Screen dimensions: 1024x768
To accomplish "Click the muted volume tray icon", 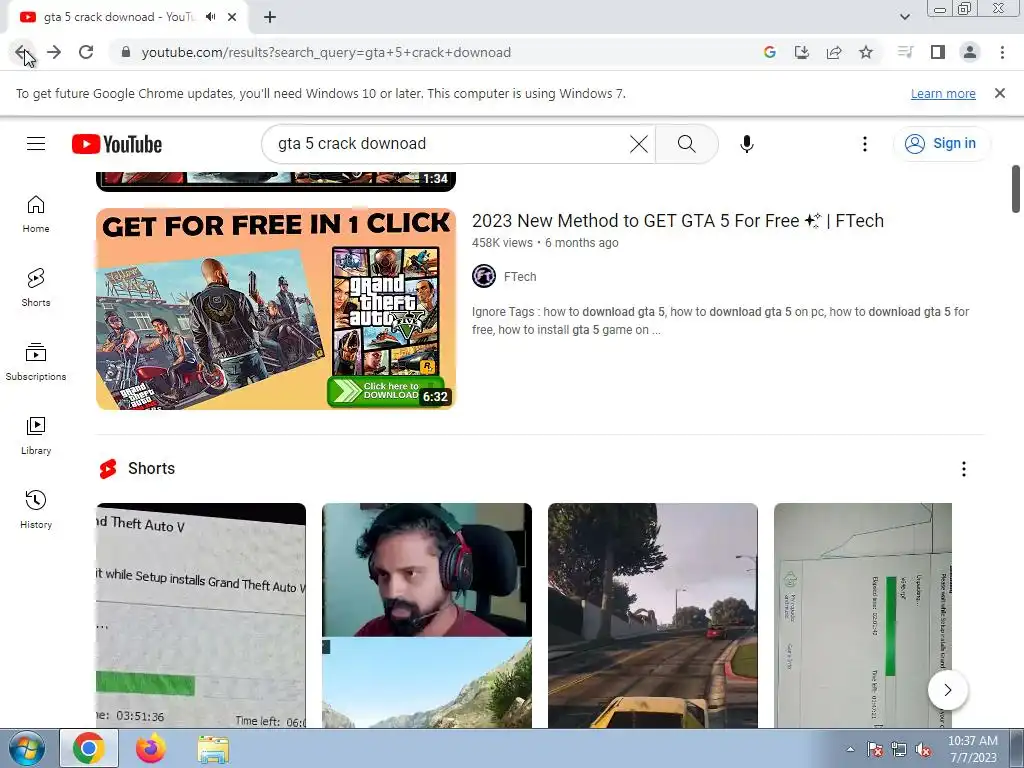I will click(x=923, y=750).
